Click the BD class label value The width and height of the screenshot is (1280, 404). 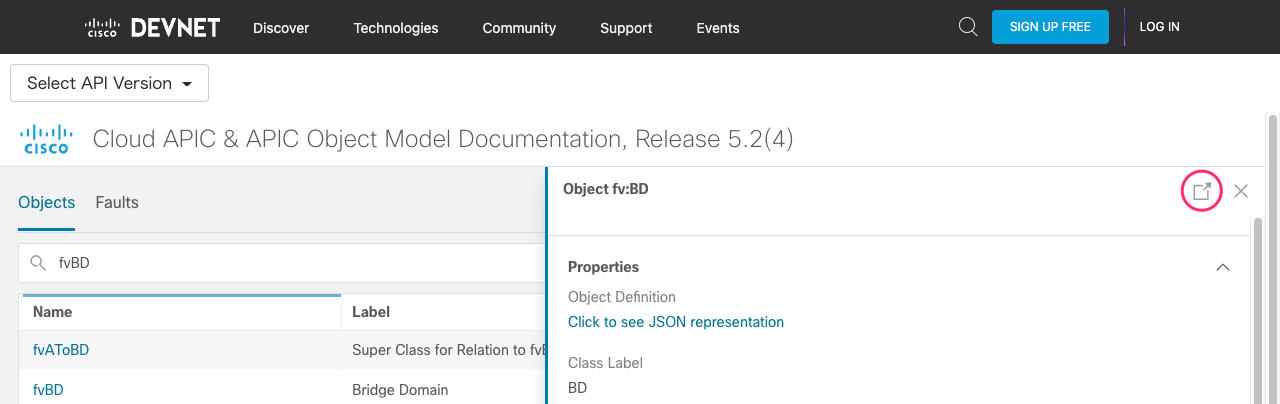pos(578,388)
